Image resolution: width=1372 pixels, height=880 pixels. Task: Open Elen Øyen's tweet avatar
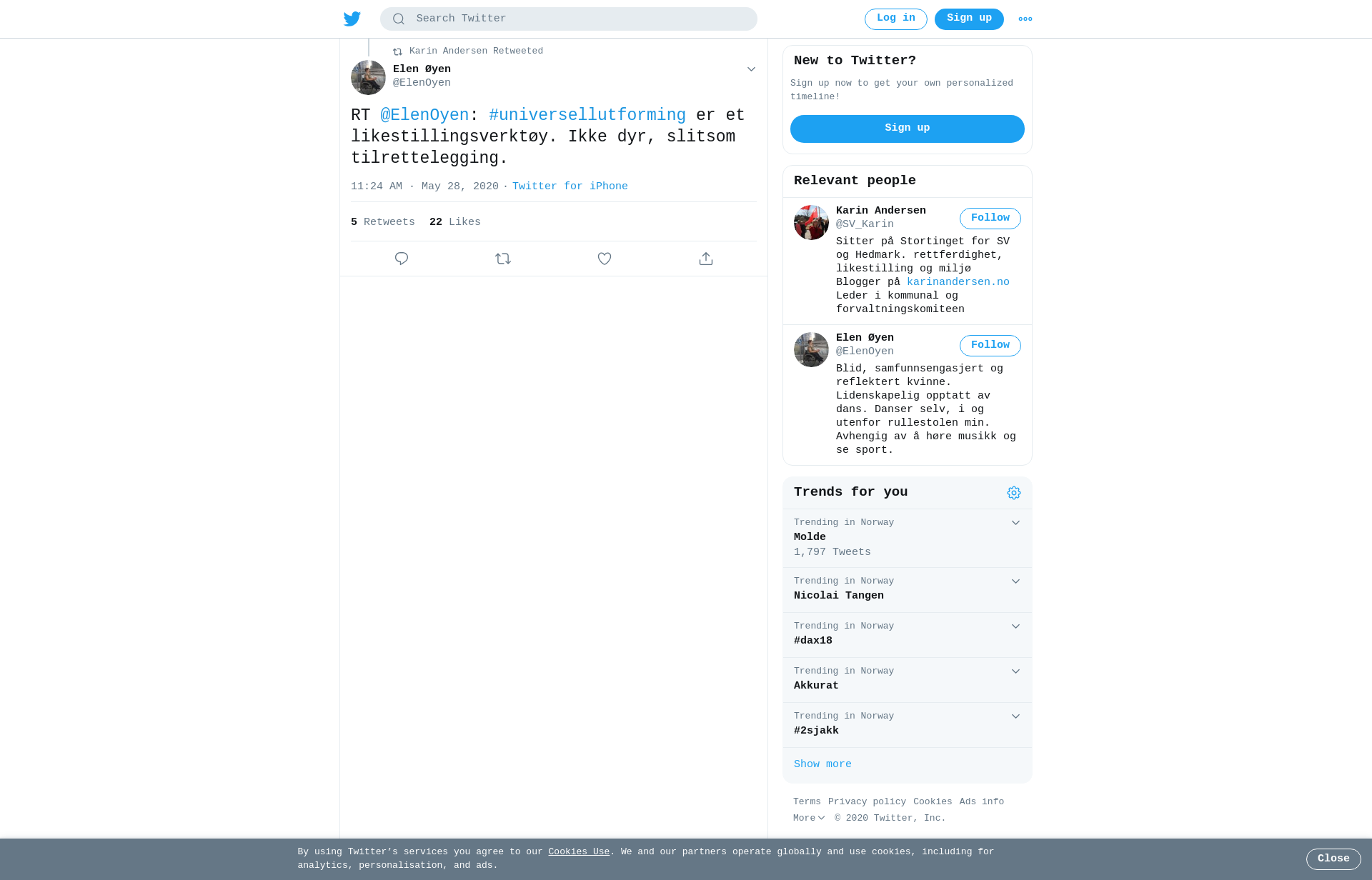coord(368,77)
